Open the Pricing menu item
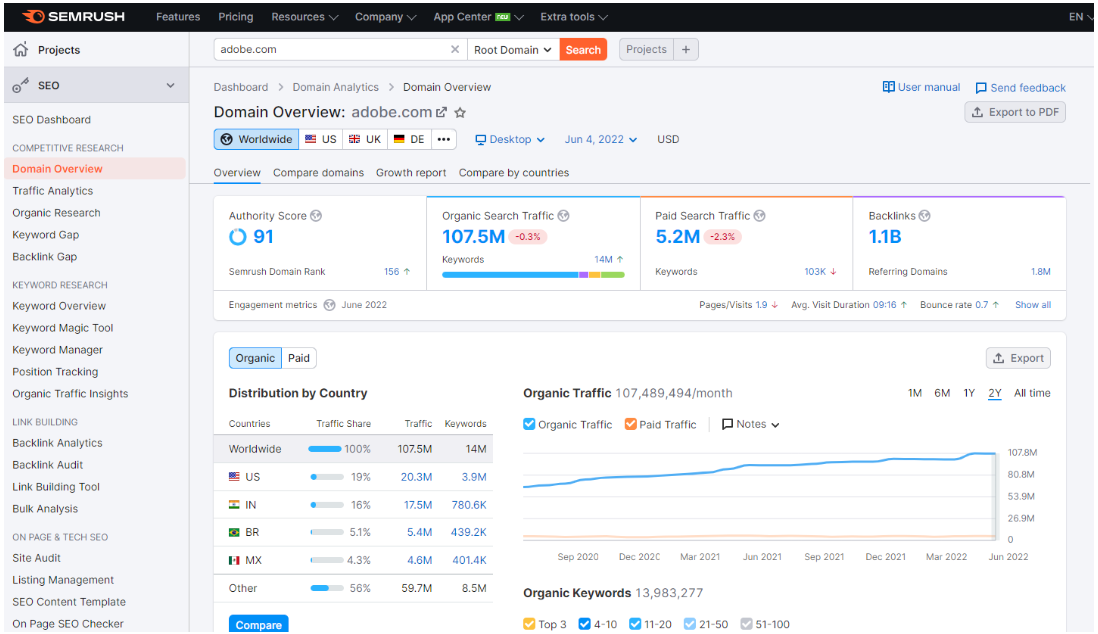The width and height of the screenshot is (1098, 634). pos(236,17)
